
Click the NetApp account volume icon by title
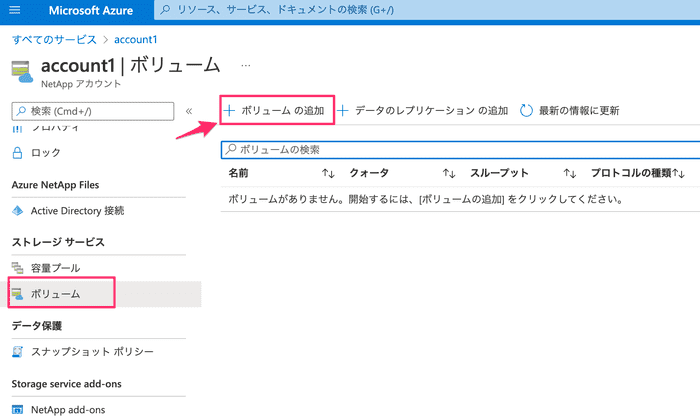click(22, 71)
